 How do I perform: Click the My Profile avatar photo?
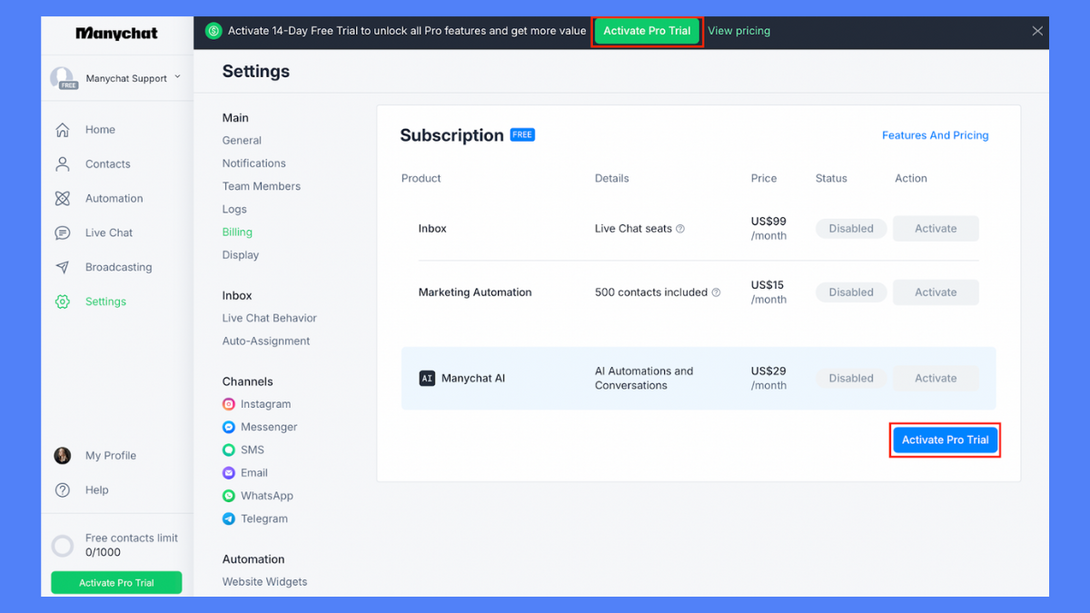click(63, 455)
